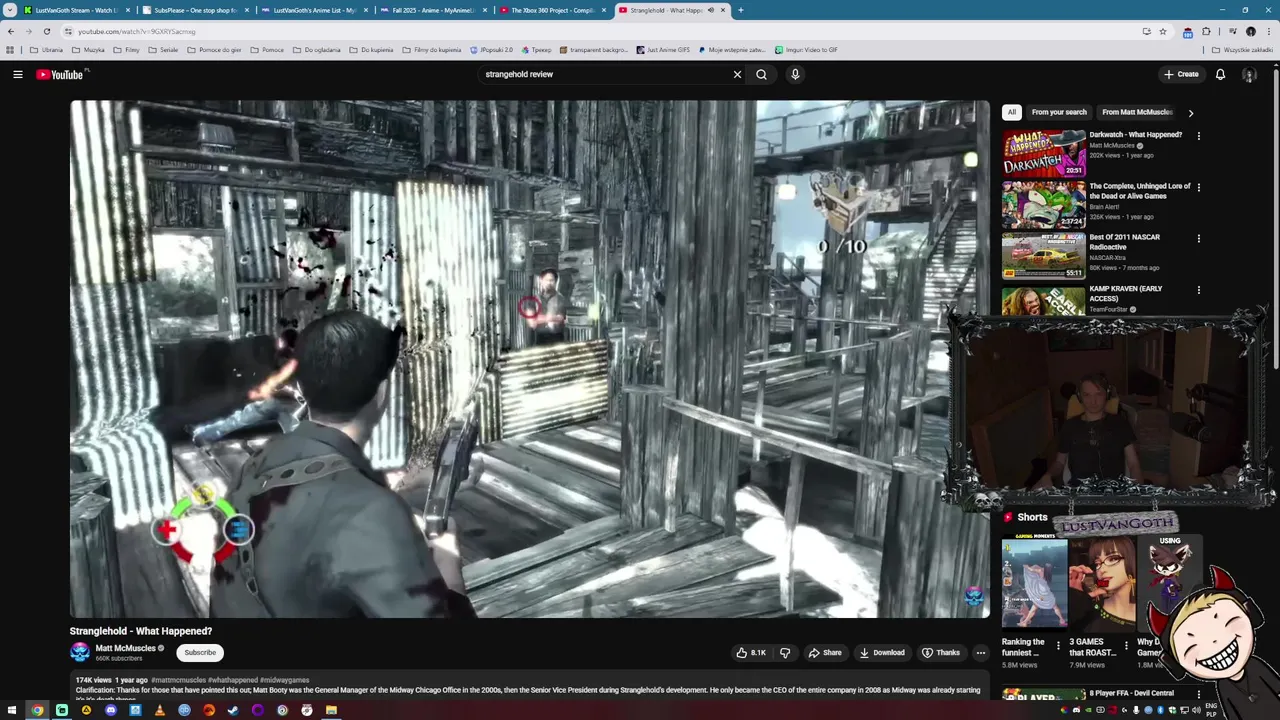The image size is (1280, 720).
Task: Open the Wszystkie zakładki folder
Action: pyautogui.click(x=1242, y=50)
